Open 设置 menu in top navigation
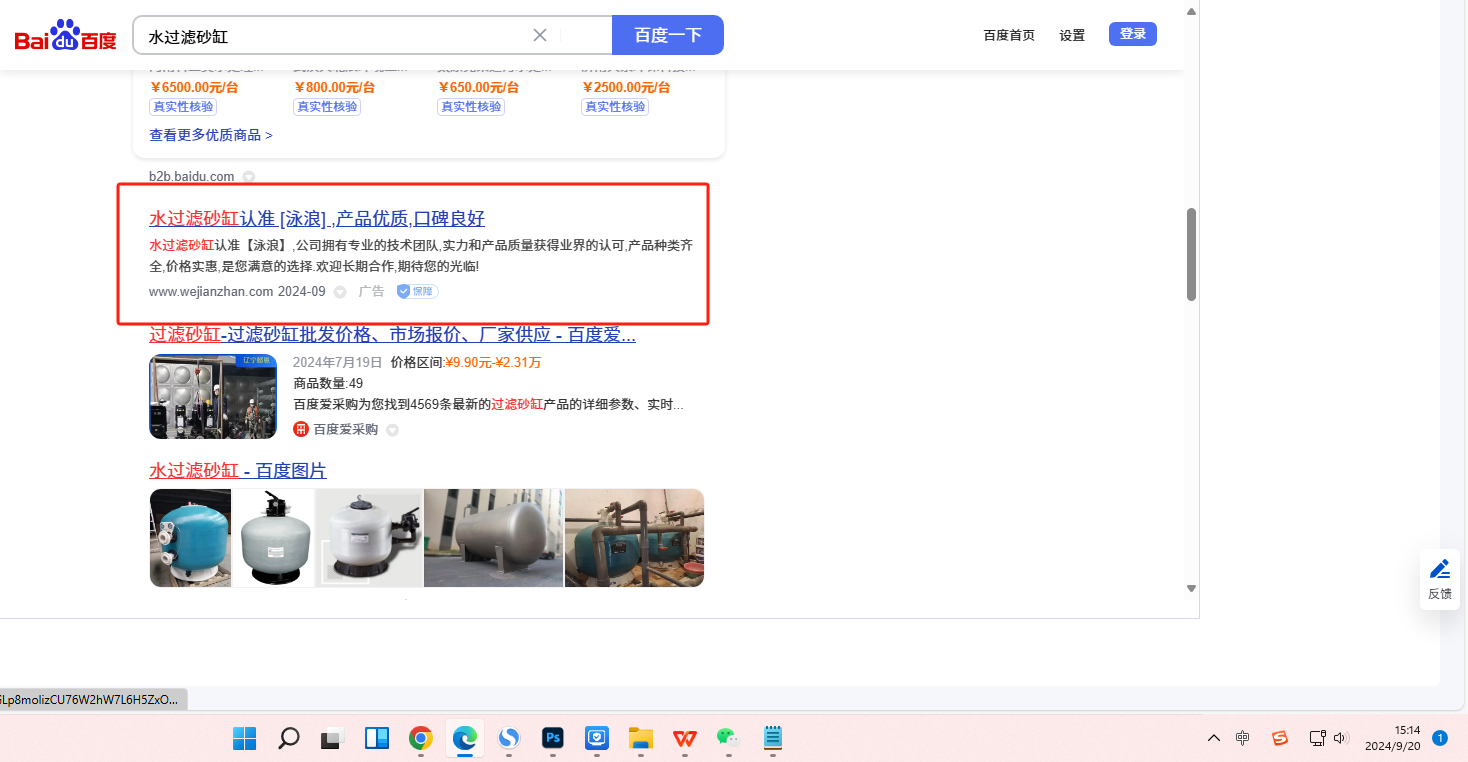The height and width of the screenshot is (762, 1468). point(1072,35)
